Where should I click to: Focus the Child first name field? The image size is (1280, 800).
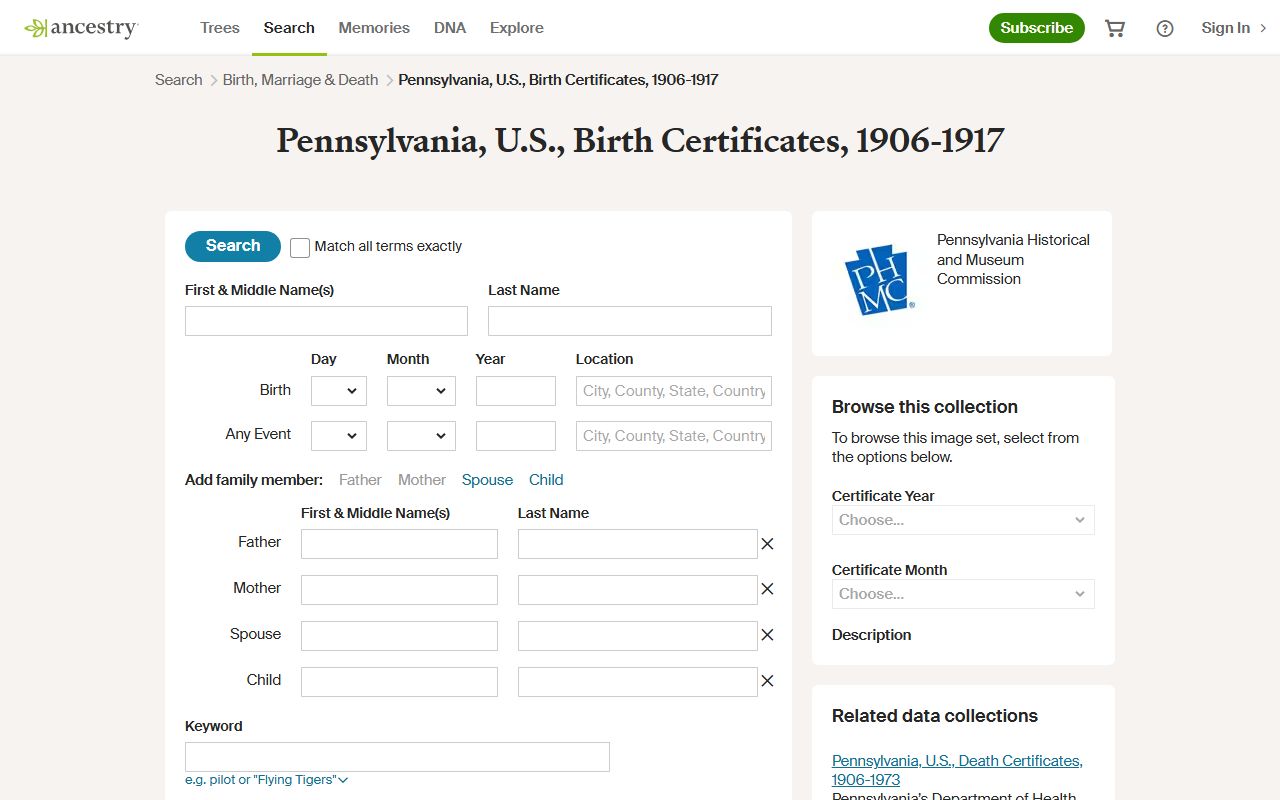[399, 682]
